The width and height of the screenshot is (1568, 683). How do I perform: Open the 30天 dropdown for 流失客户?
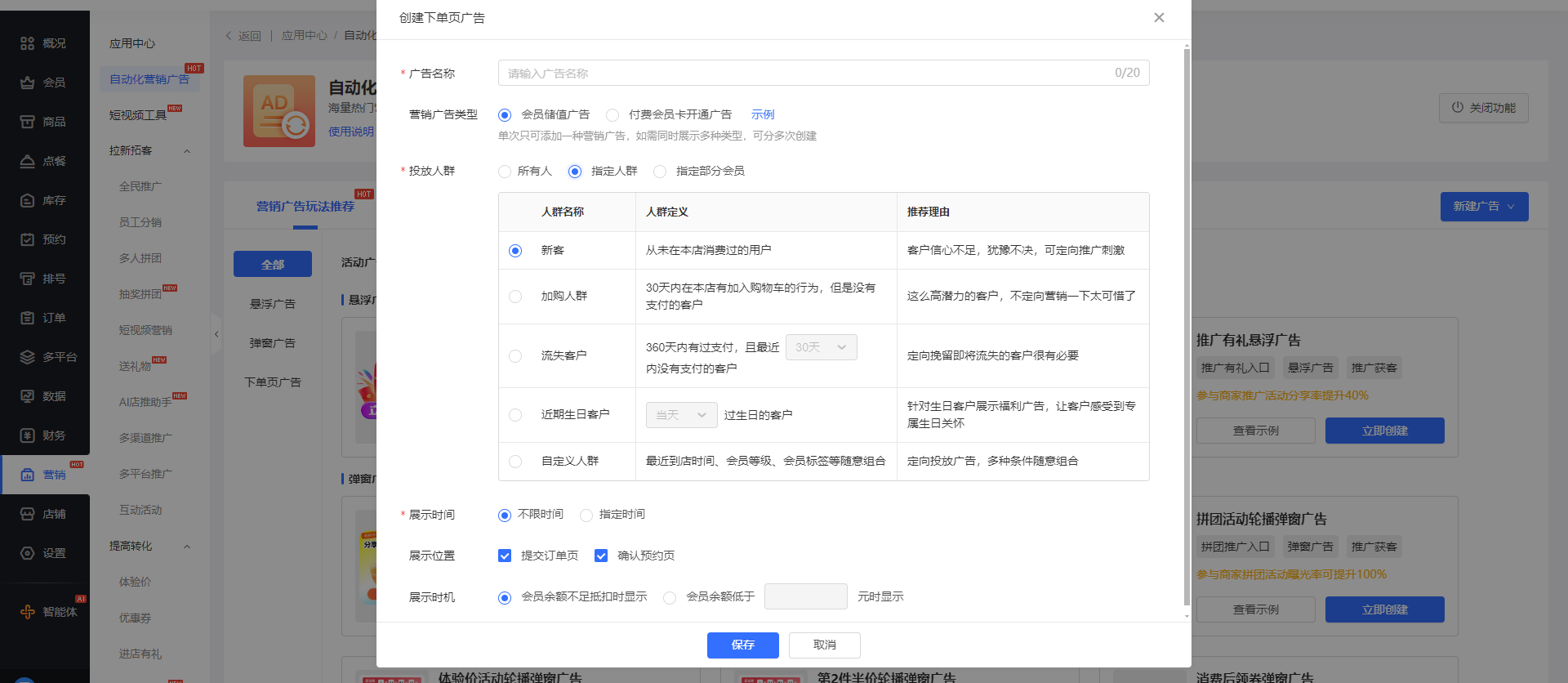tap(821, 347)
